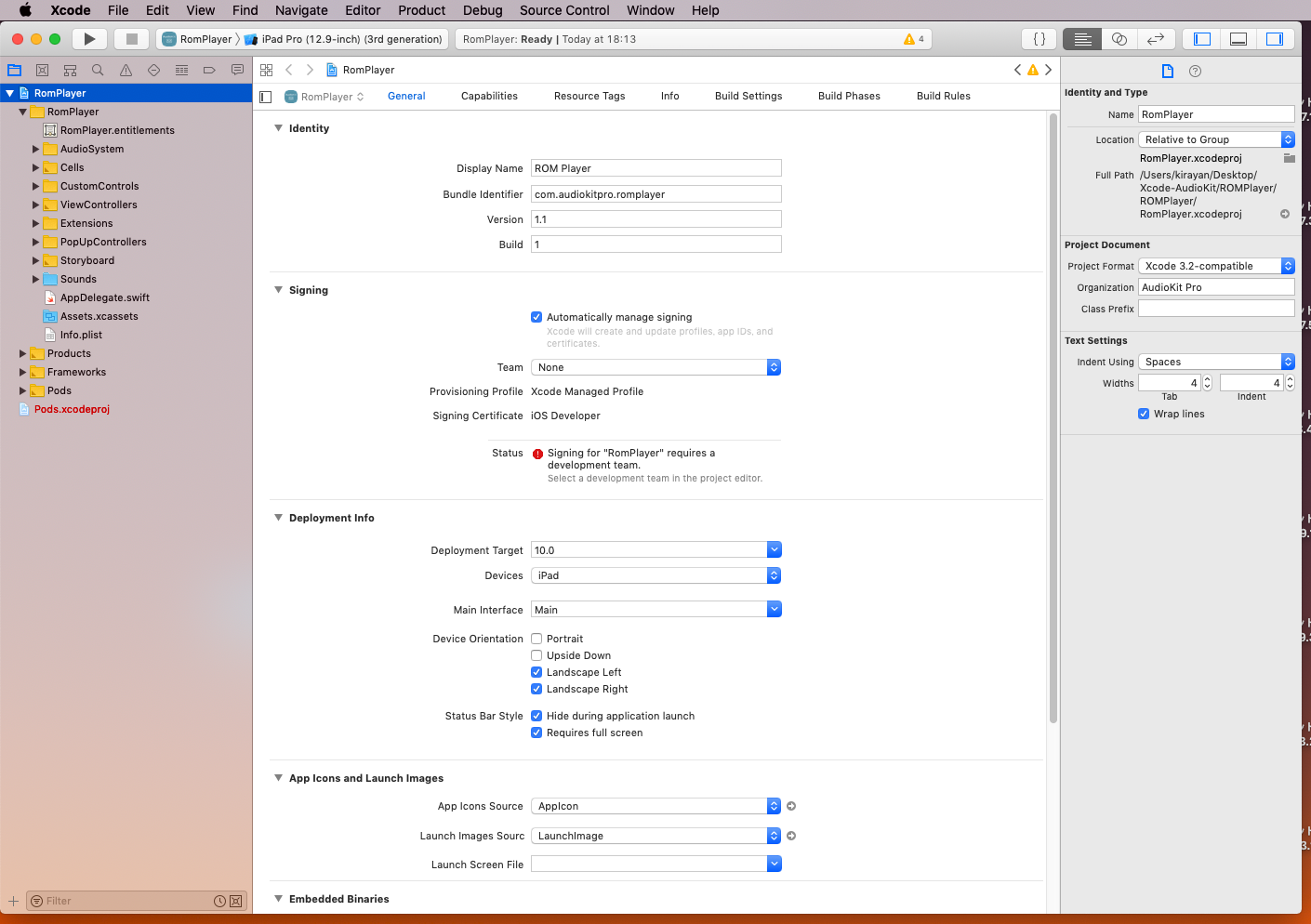1311x924 pixels.
Task: Switch to the Info tab
Action: (x=669, y=96)
